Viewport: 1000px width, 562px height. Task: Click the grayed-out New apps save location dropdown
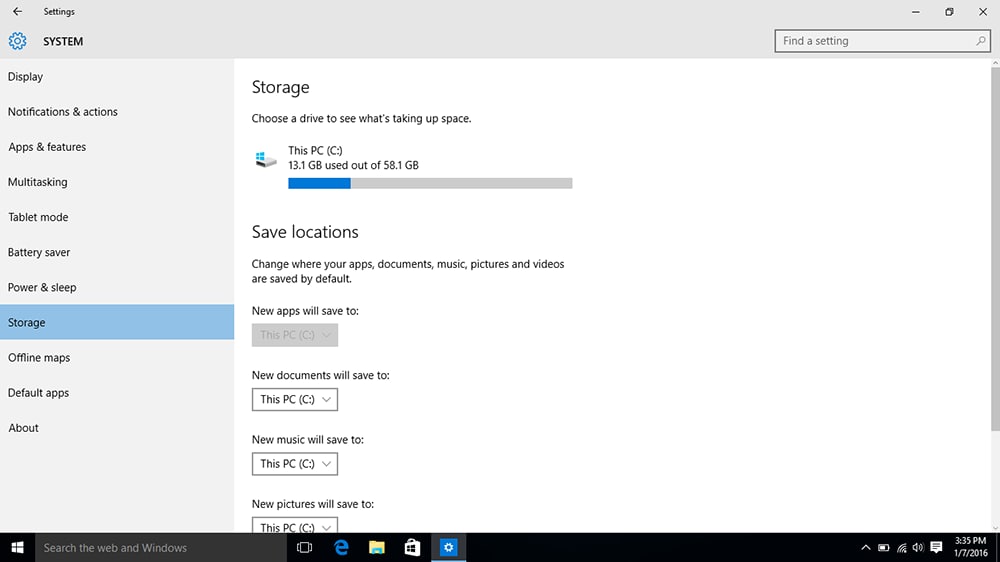(x=295, y=335)
